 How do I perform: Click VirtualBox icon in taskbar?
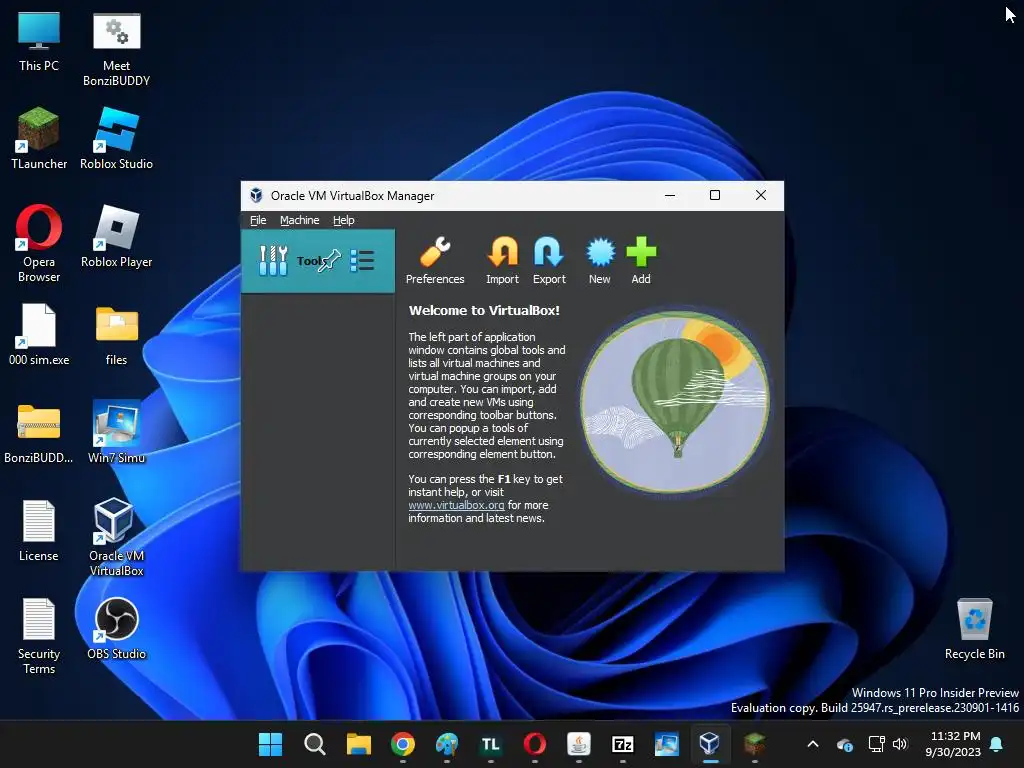pos(711,744)
